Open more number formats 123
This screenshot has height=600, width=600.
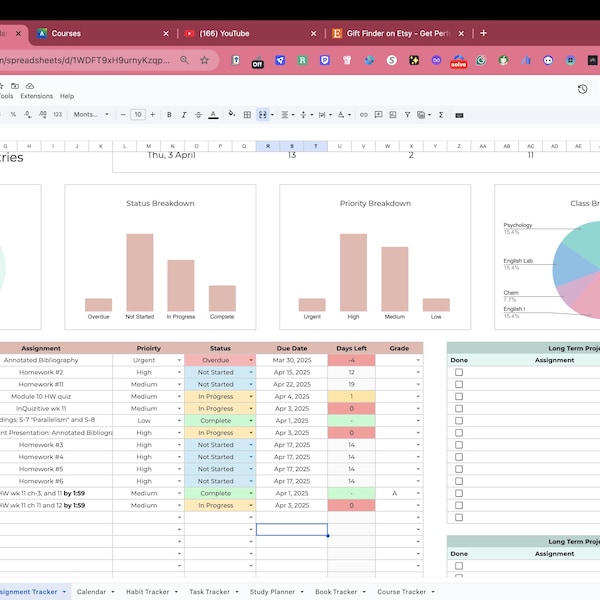tap(57, 114)
